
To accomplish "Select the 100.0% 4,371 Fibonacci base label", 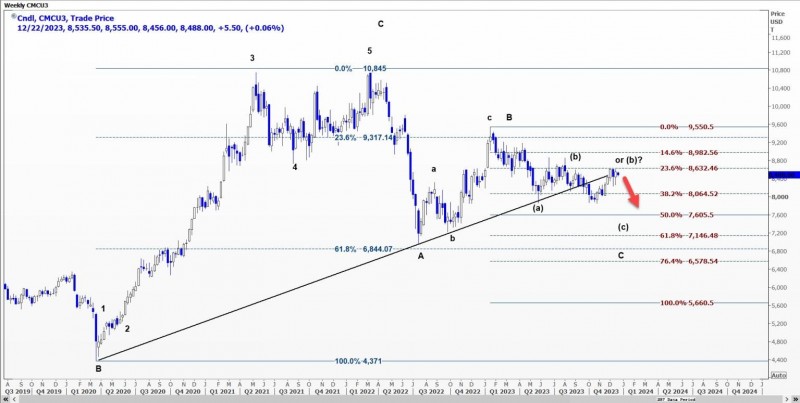I will pyautogui.click(x=358, y=361).
